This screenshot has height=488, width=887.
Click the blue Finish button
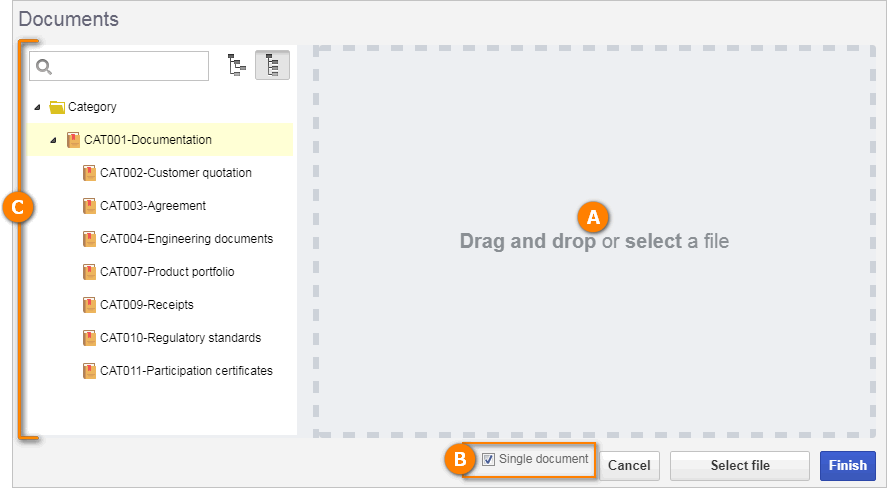coord(847,465)
